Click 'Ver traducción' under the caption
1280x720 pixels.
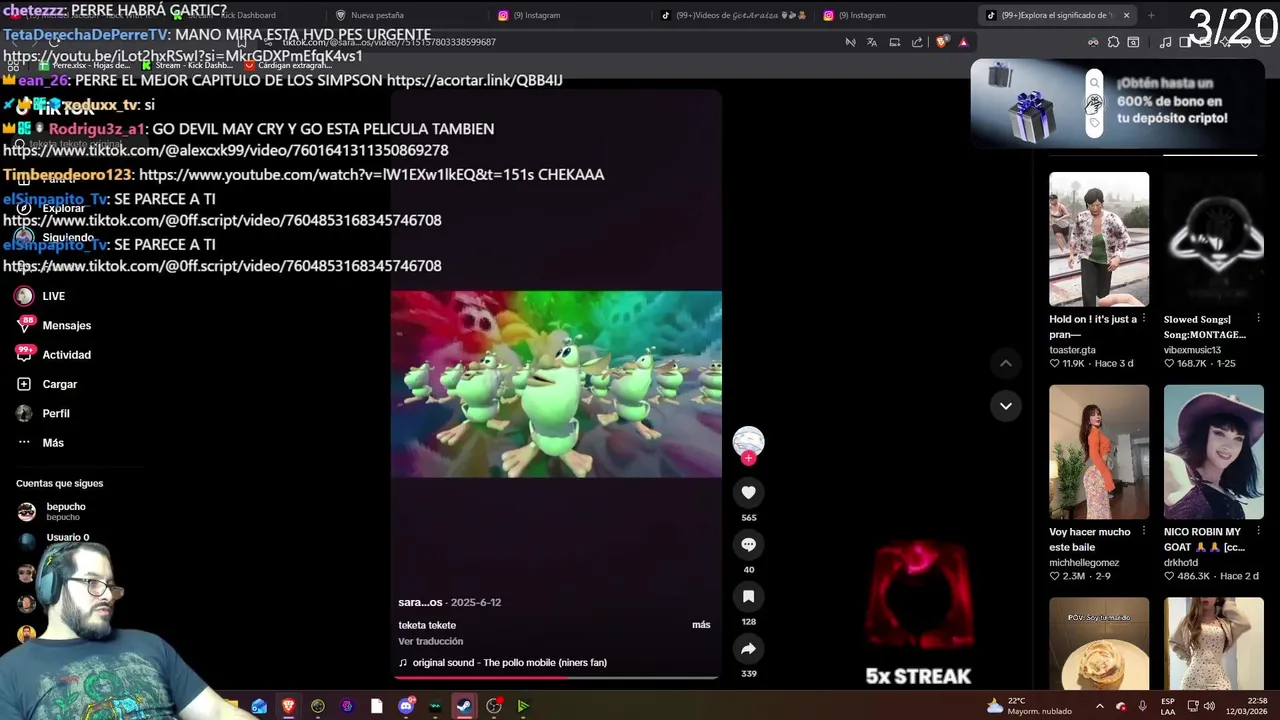[430, 641]
